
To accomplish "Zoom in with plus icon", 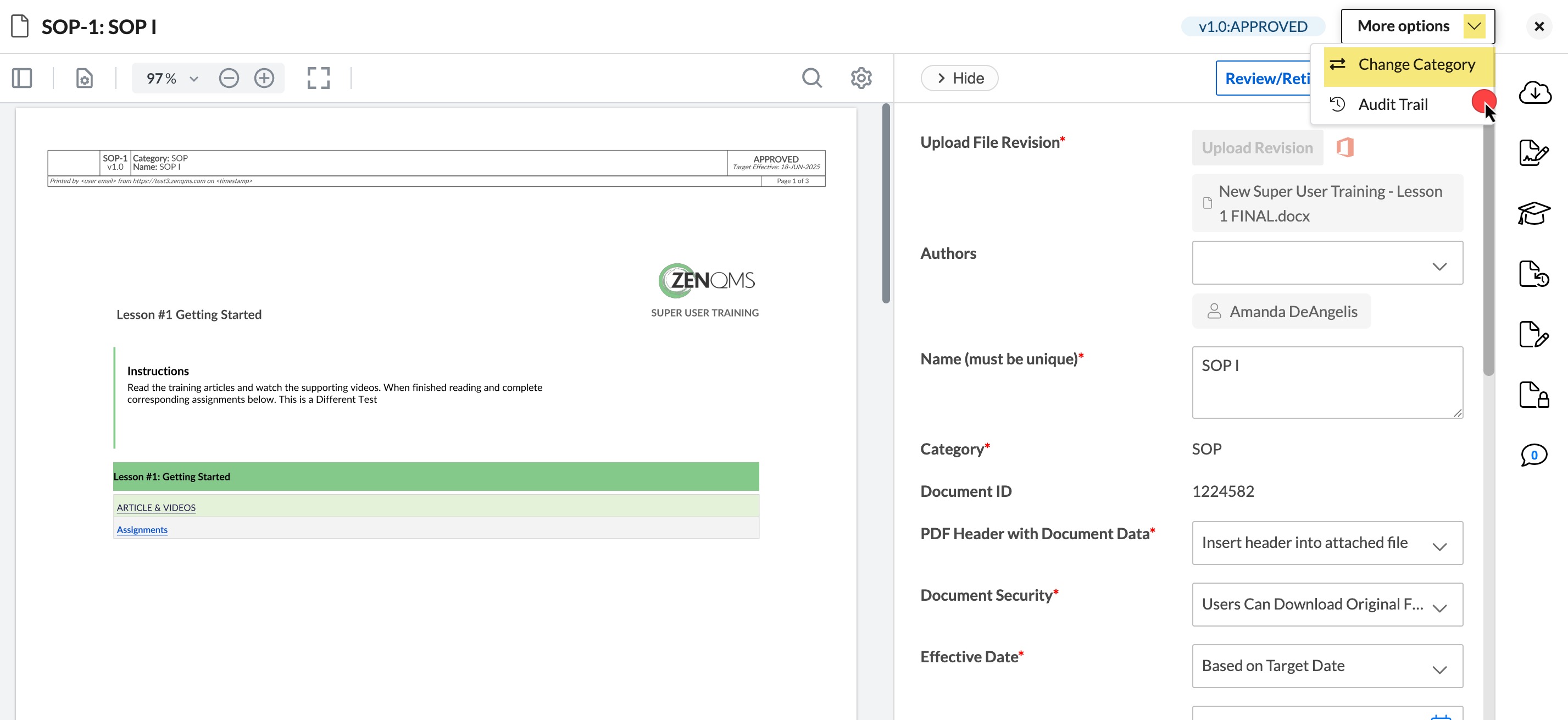I will coord(264,78).
